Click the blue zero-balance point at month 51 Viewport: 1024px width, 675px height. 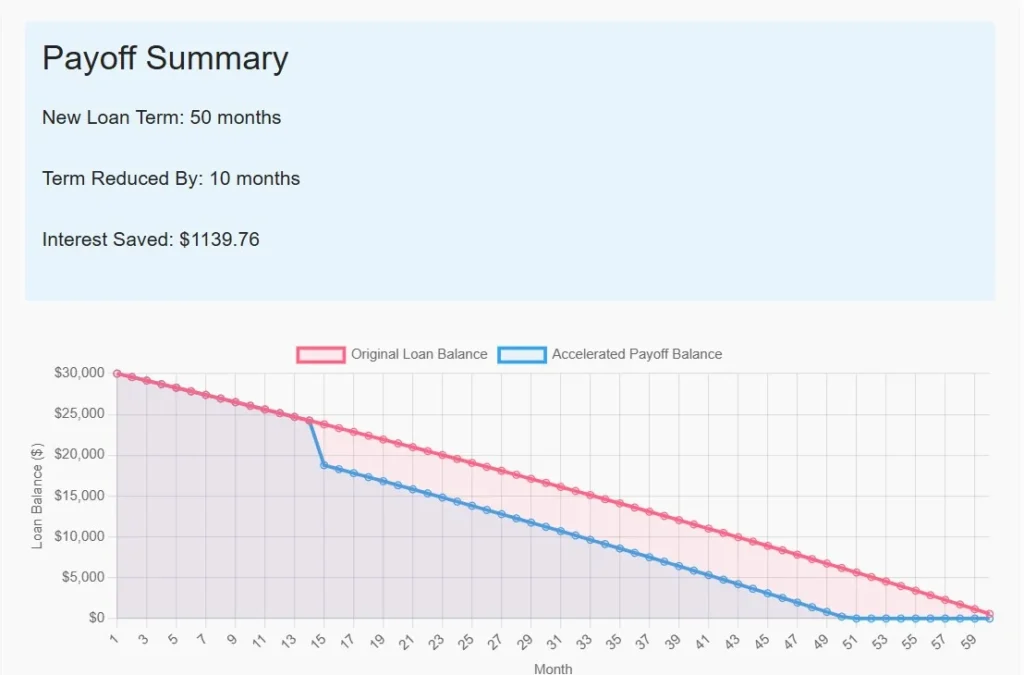click(x=856, y=618)
